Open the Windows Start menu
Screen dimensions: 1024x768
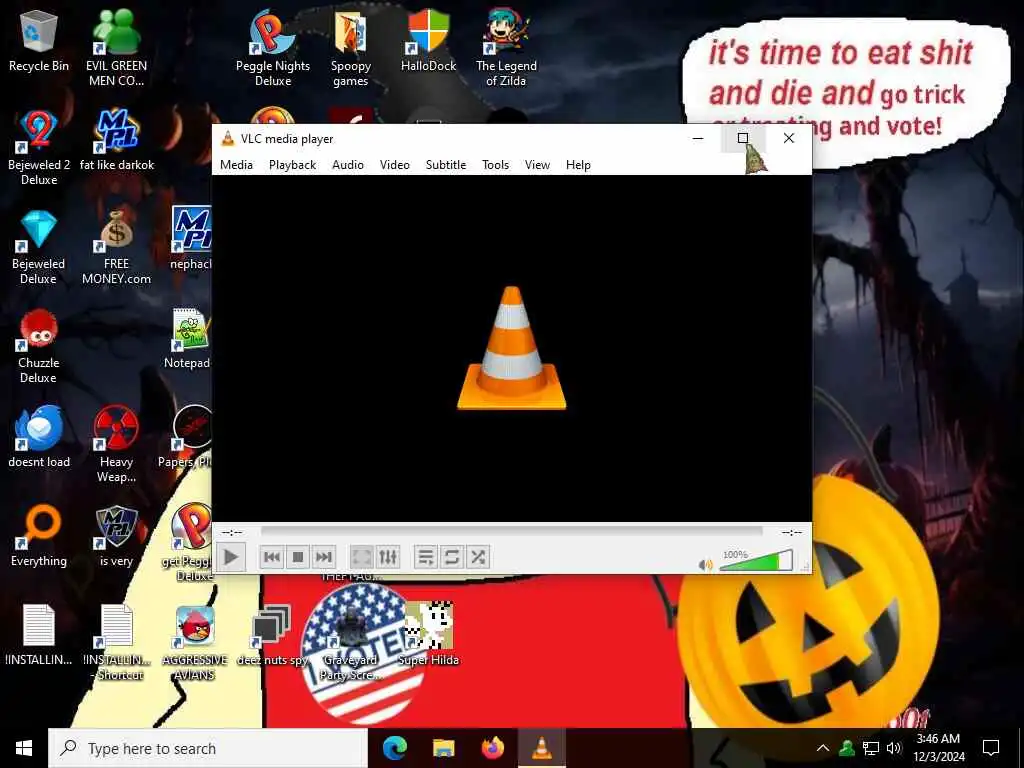tap(24, 748)
